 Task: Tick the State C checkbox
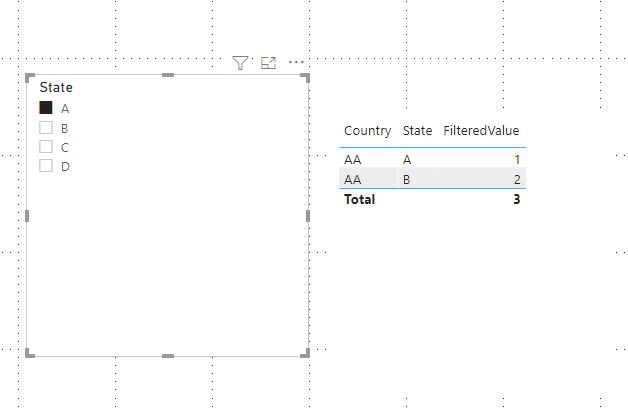point(46,147)
